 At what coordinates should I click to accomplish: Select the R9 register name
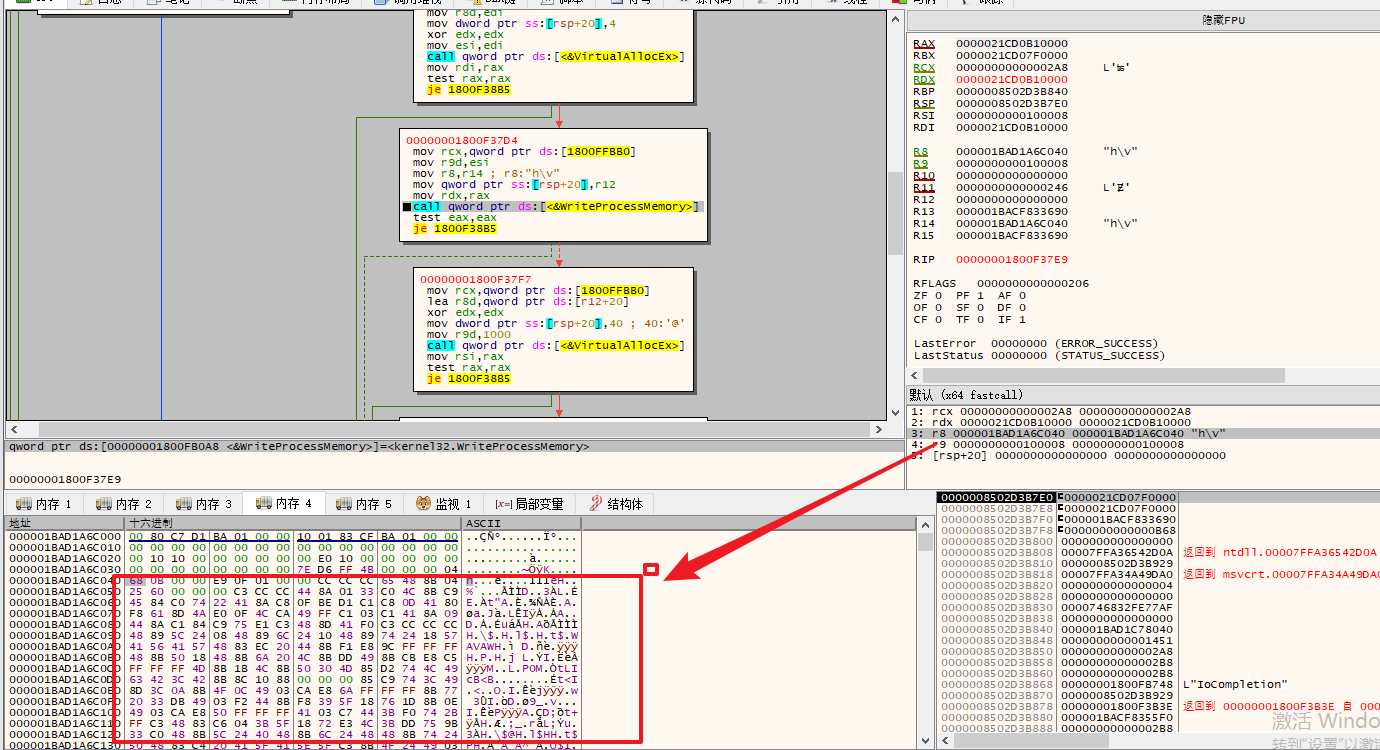pyautogui.click(x=920, y=164)
